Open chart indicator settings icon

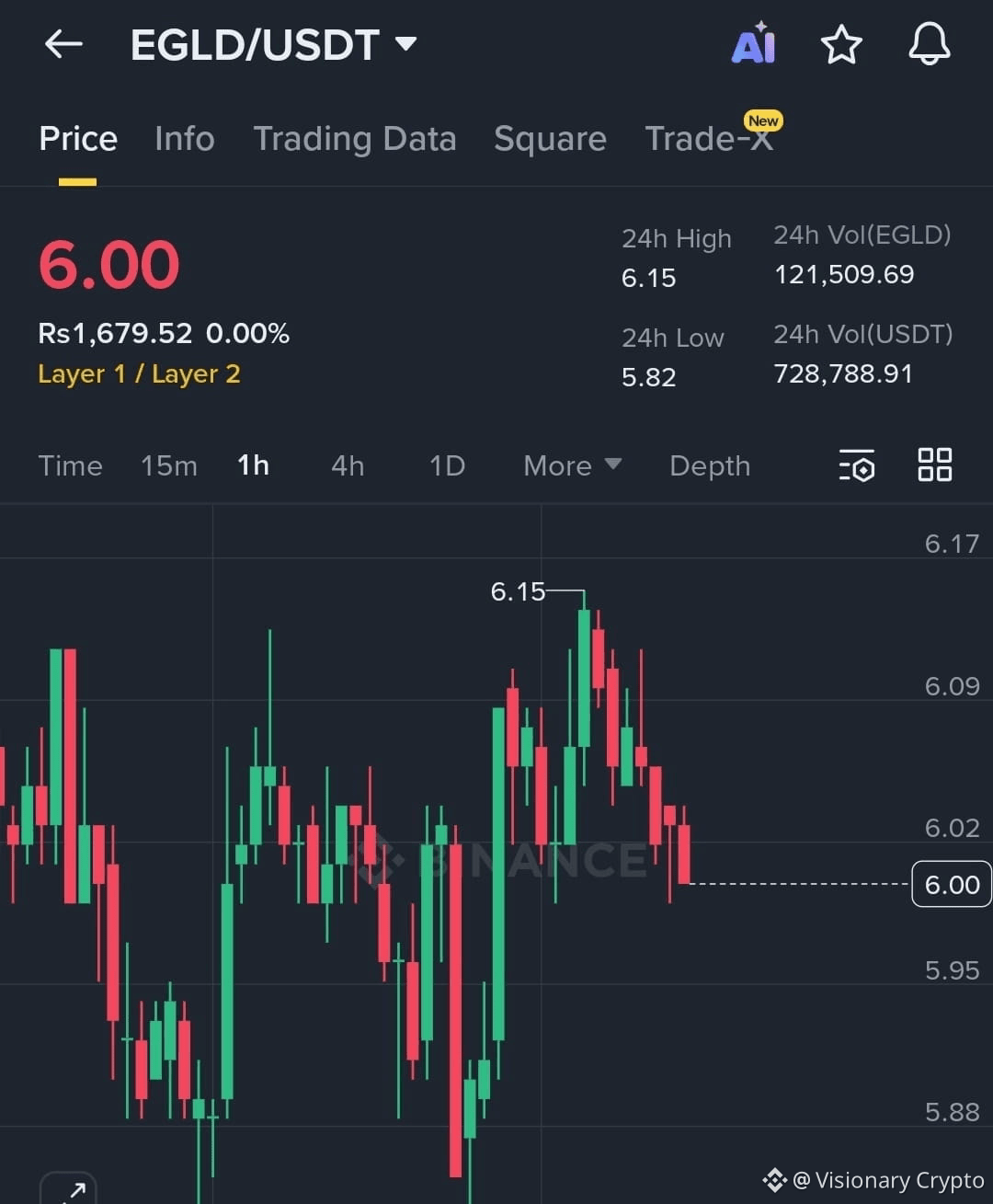click(x=855, y=466)
